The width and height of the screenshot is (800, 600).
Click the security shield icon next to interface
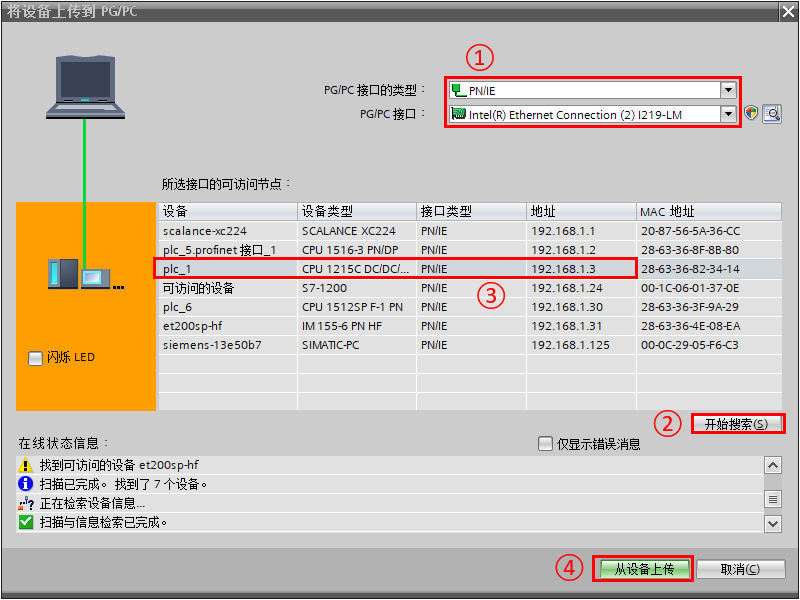click(x=751, y=113)
